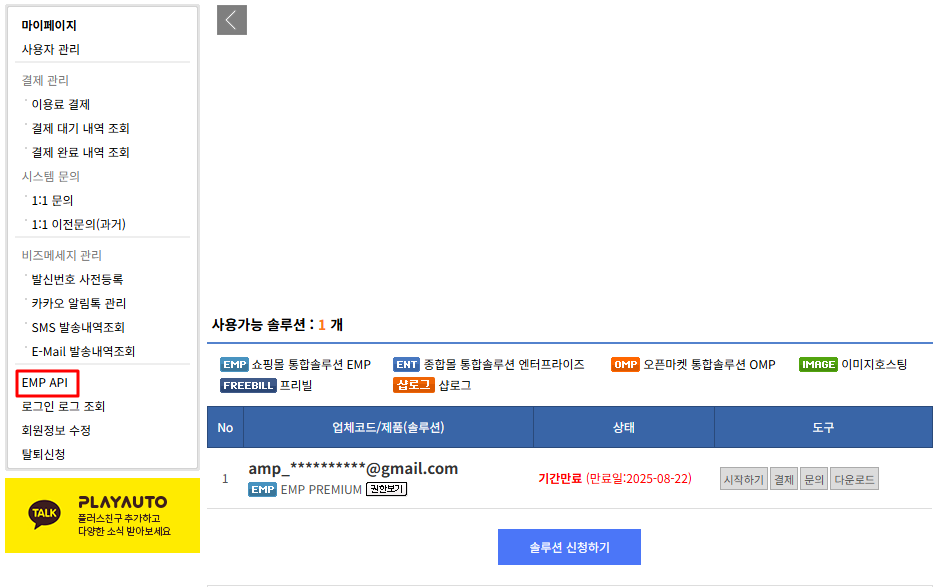
Task: View 로그인 로그 조회
Action: (x=63, y=406)
